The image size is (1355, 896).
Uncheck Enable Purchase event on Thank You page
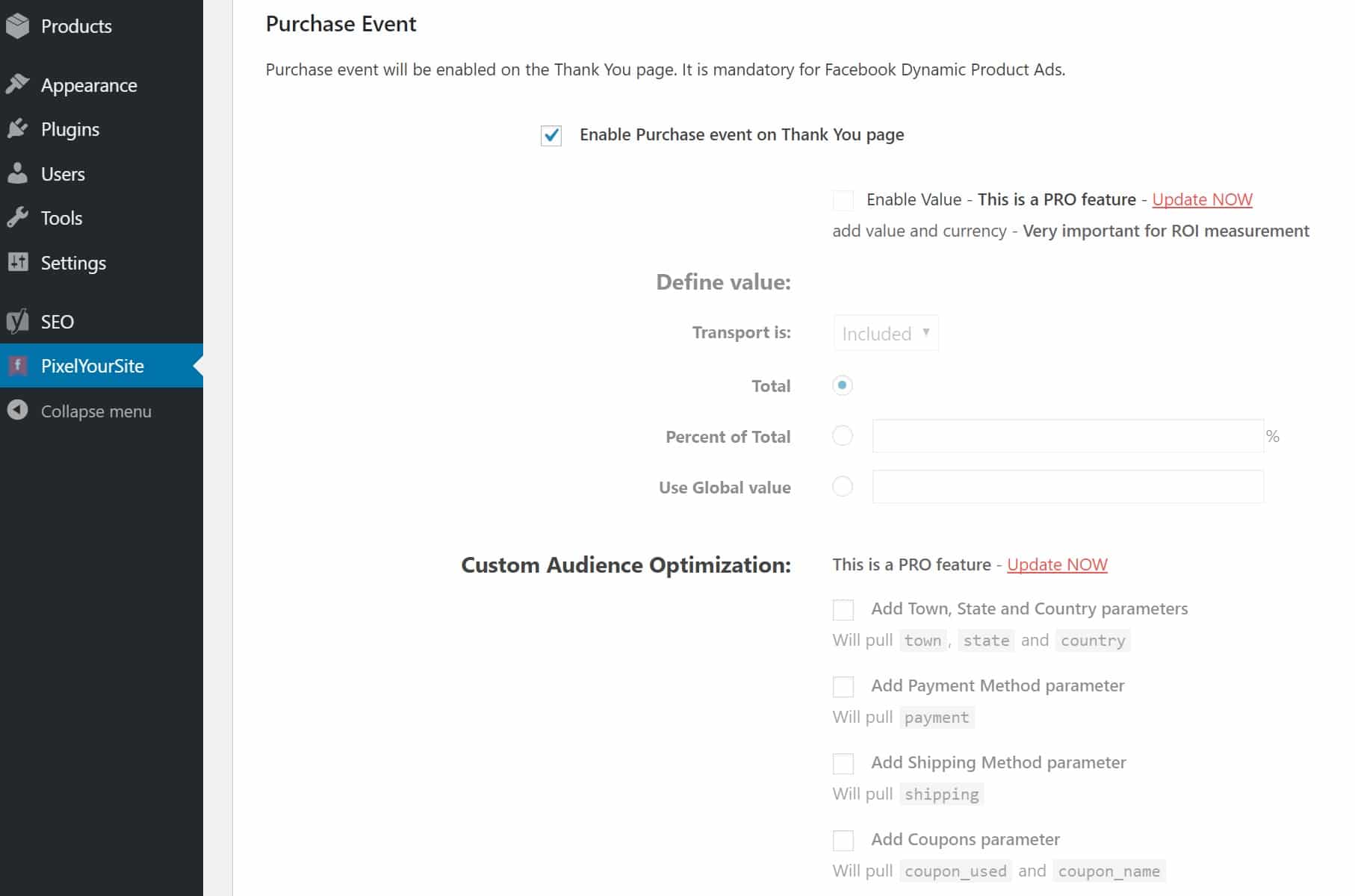[x=551, y=135]
